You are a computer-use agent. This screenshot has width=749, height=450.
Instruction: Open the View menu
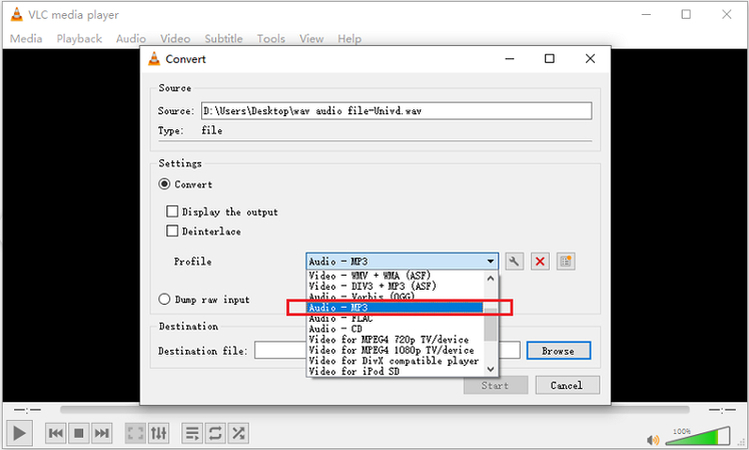[x=311, y=39]
